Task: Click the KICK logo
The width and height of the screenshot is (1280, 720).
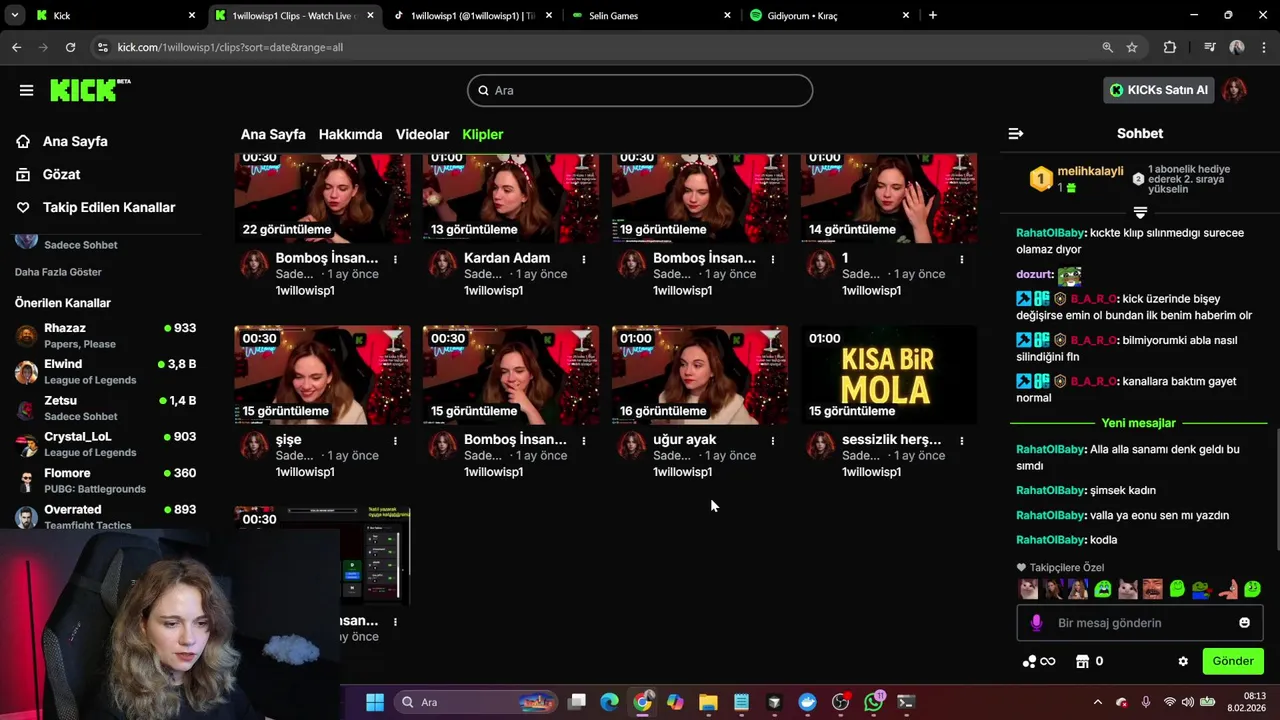Action: 90,90
